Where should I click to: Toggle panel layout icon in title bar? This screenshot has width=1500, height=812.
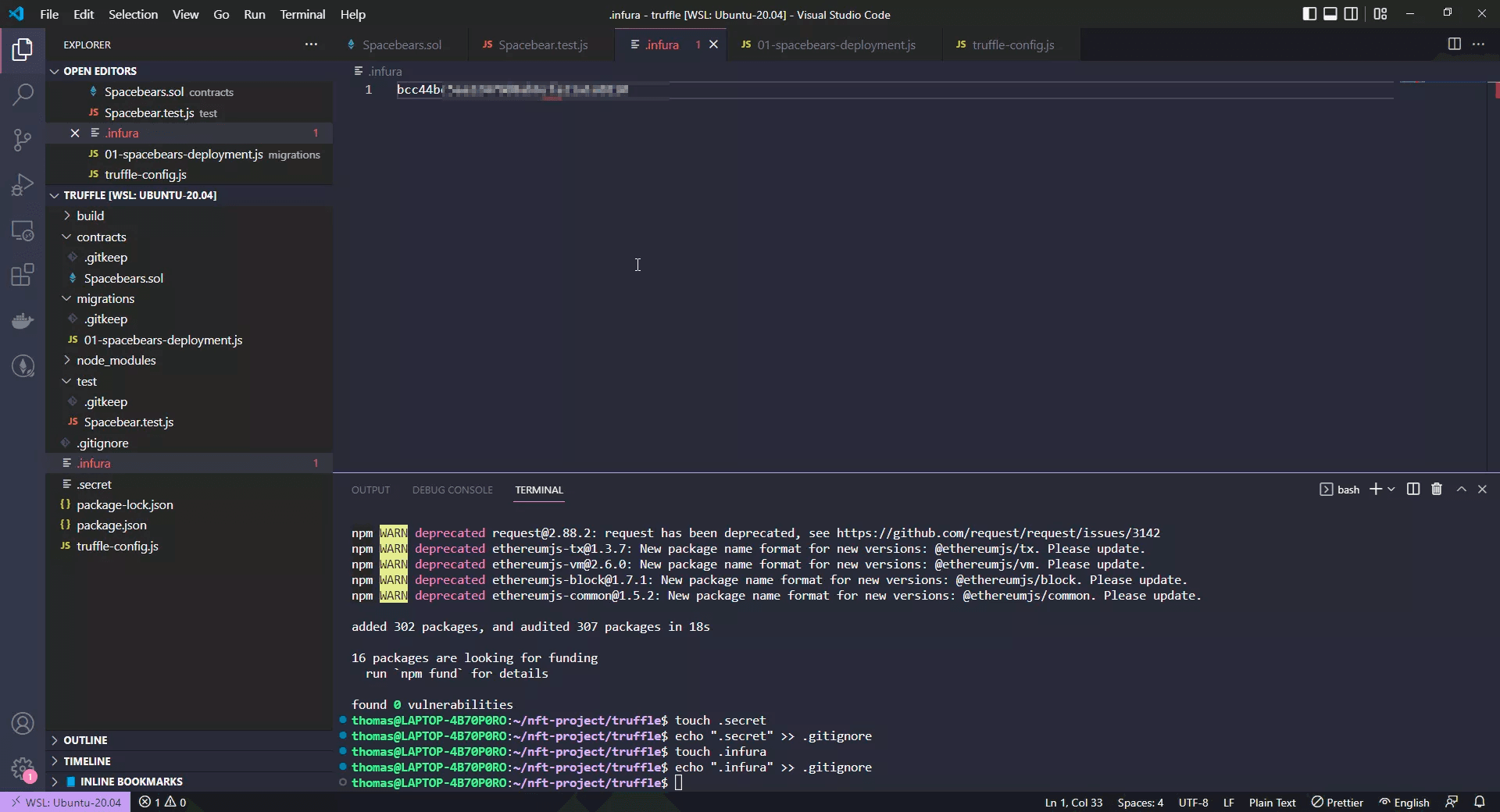(x=1330, y=14)
